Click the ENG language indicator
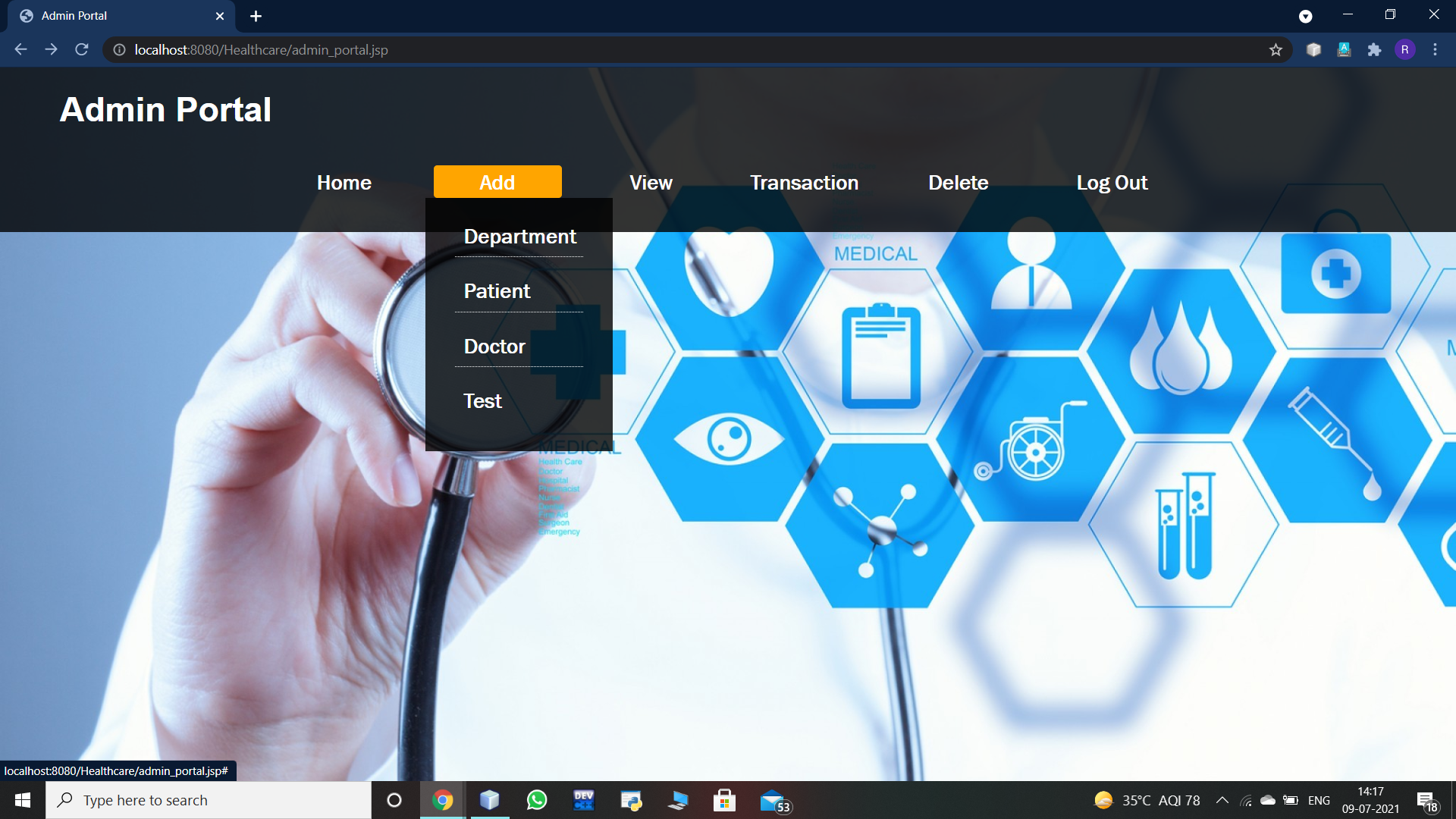 (x=1319, y=800)
